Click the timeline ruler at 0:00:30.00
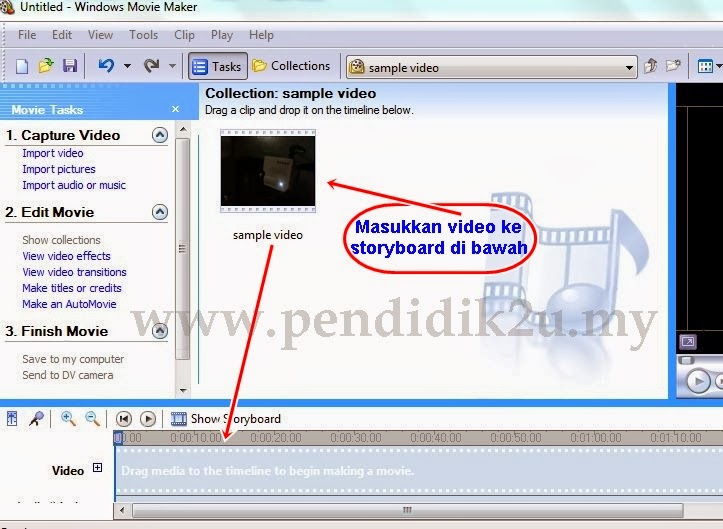The height and width of the screenshot is (529, 723). (x=356, y=438)
